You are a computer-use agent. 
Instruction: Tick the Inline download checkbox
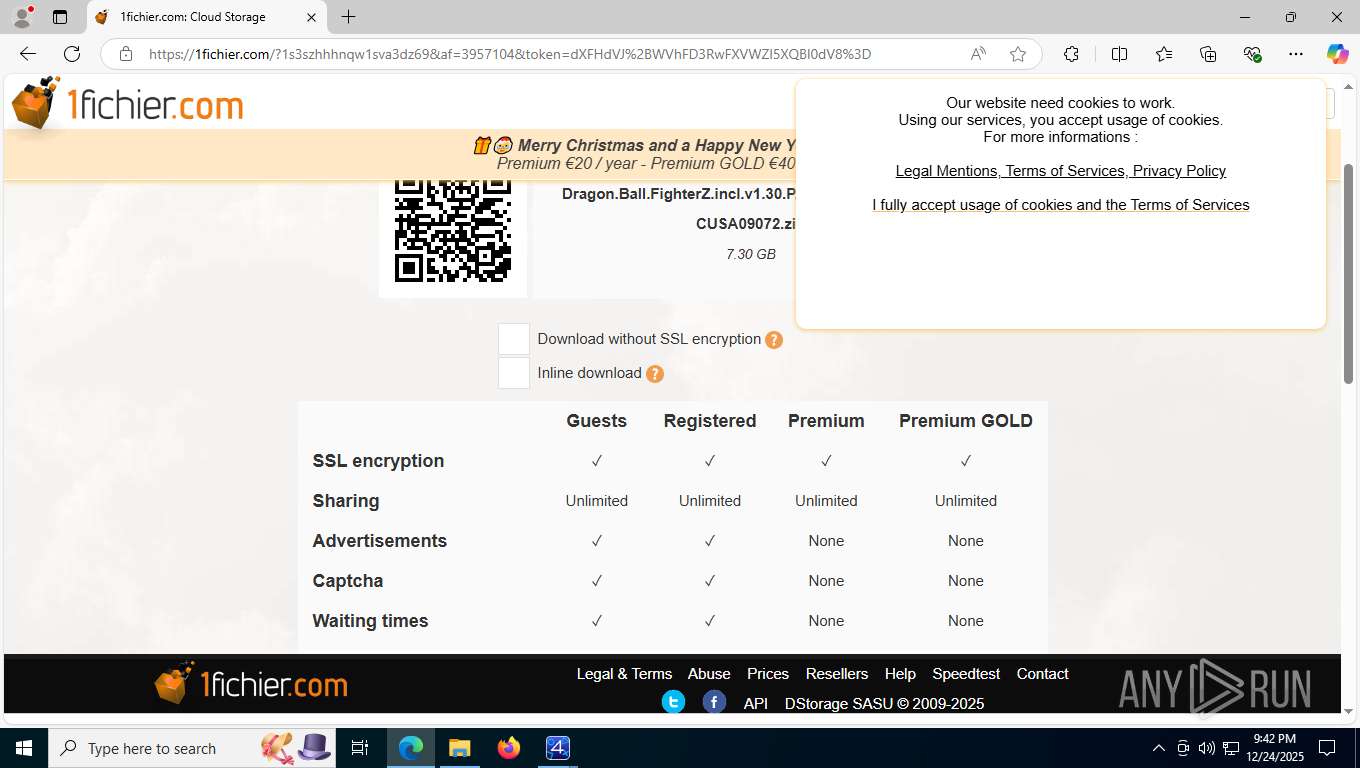tap(514, 373)
